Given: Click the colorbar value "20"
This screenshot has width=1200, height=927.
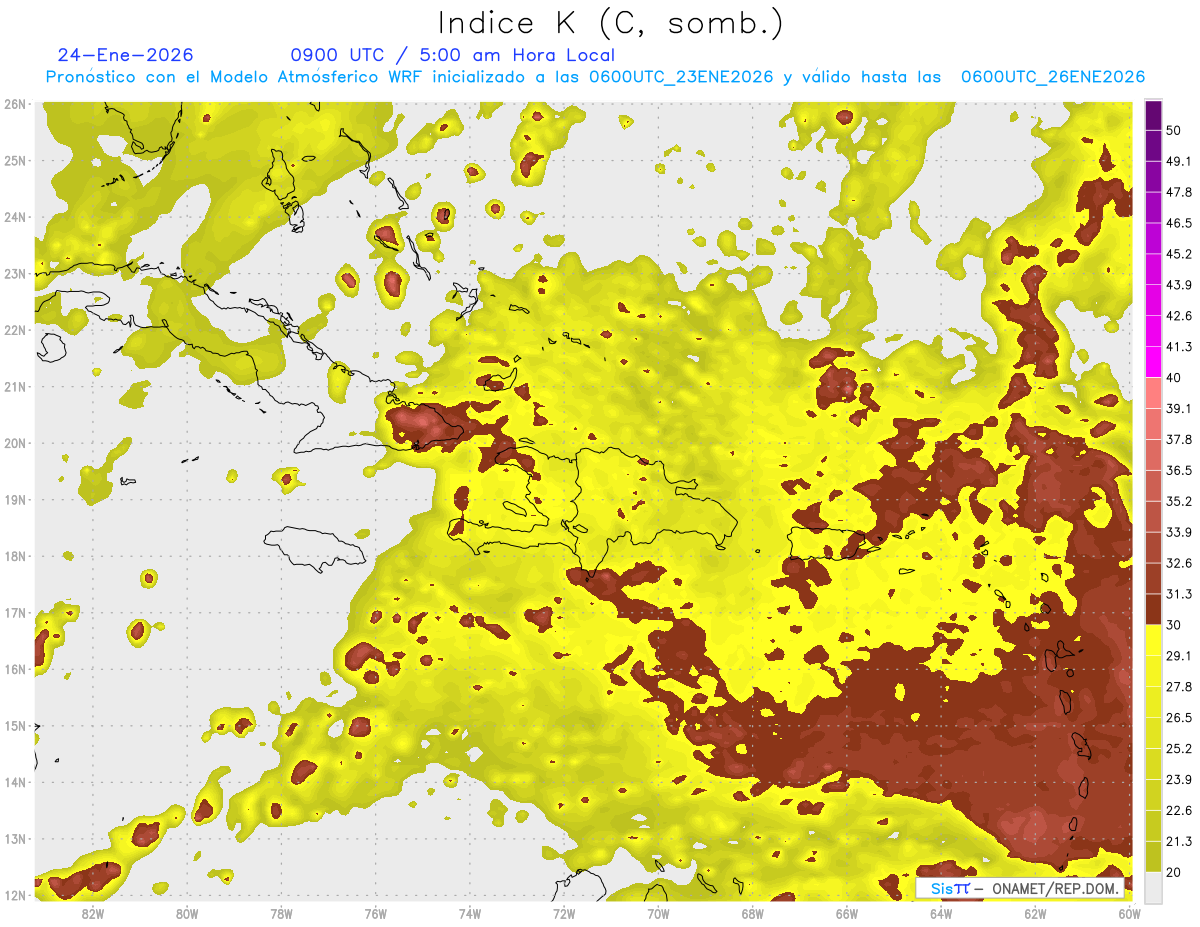Looking at the screenshot, I should click(1176, 873).
